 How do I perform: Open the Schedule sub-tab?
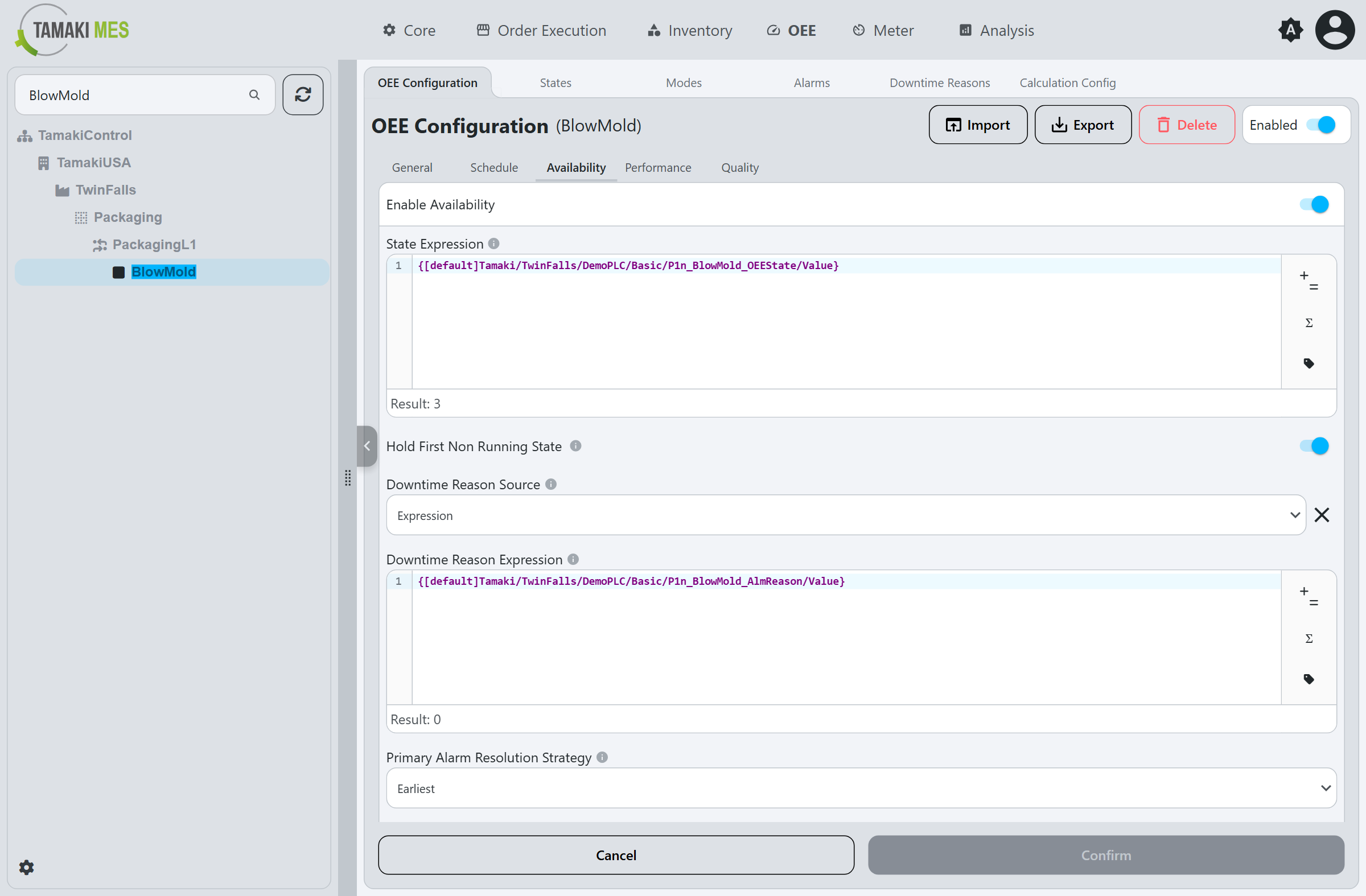(x=494, y=167)
